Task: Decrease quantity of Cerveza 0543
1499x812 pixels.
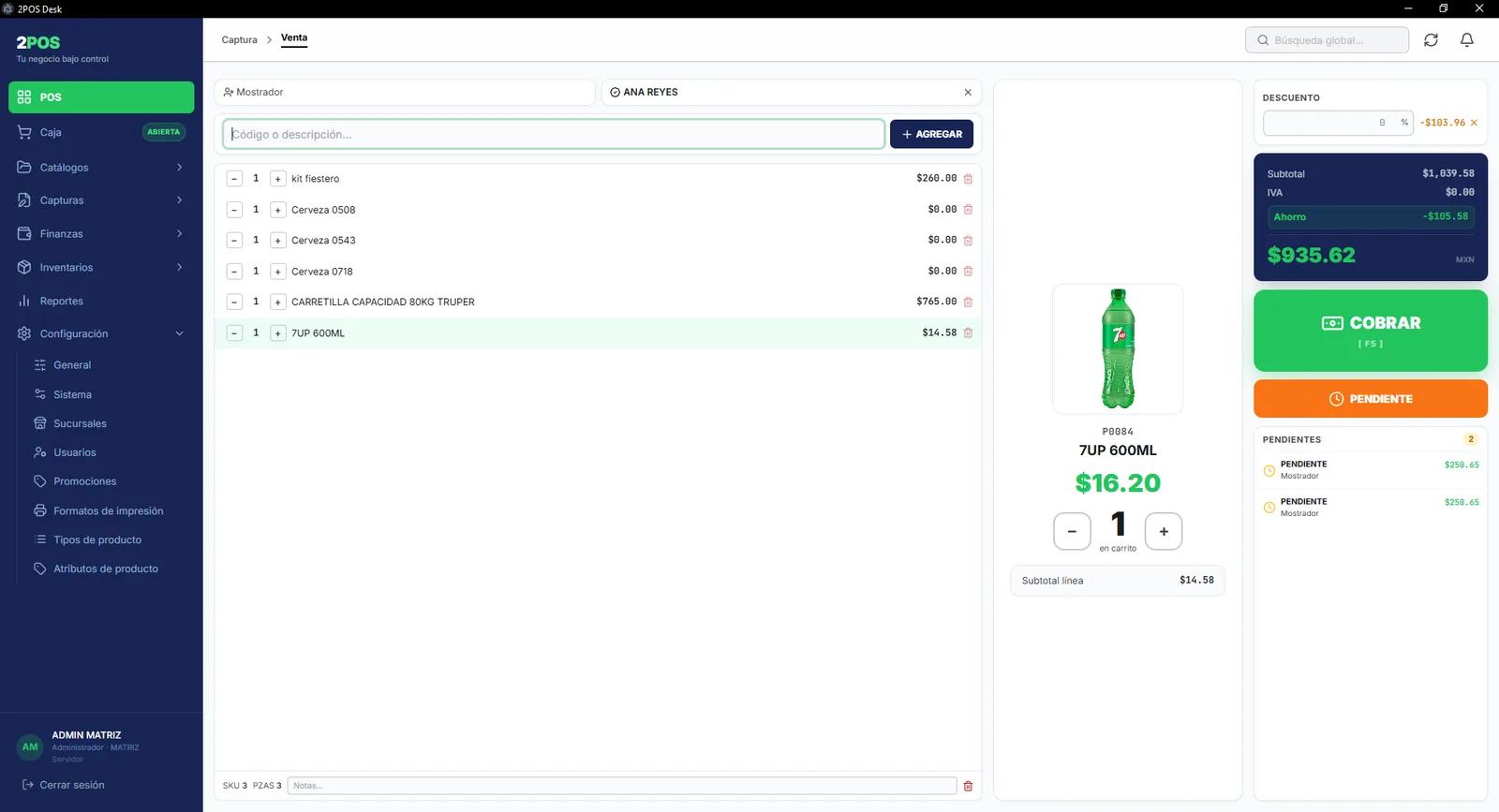Action: tap(234, 241)
